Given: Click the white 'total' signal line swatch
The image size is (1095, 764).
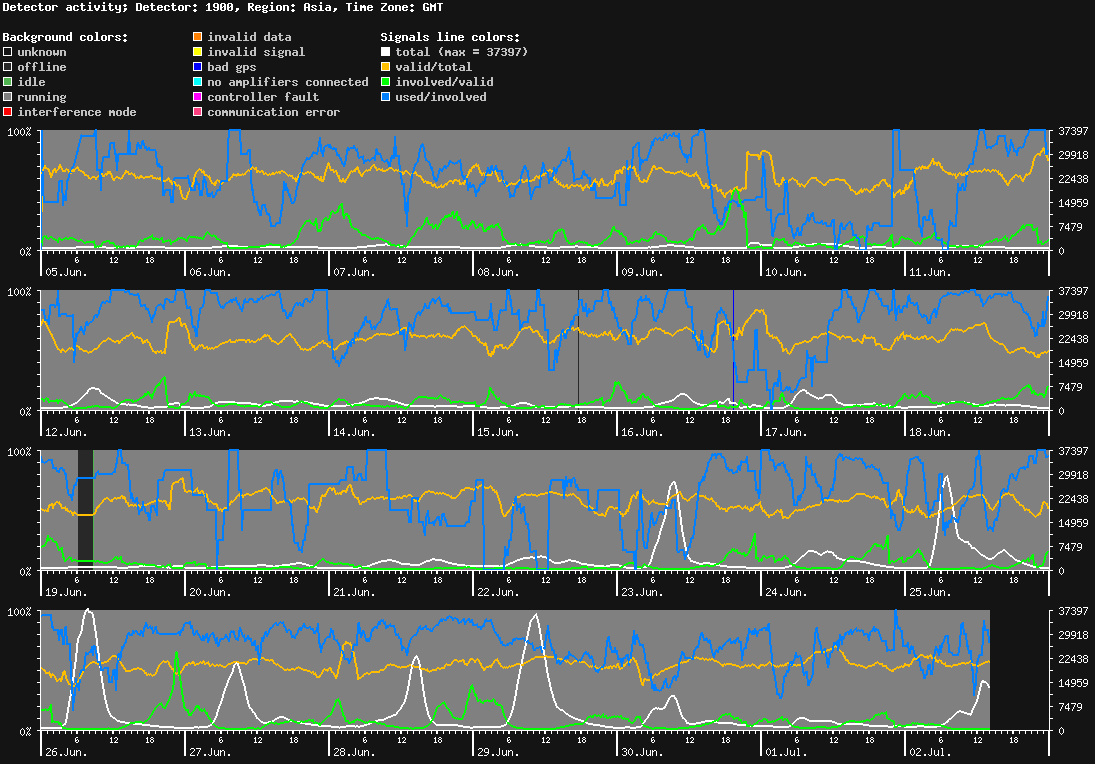Looking at the screenshot, I should pyautogui.click(x=385, y=52).
